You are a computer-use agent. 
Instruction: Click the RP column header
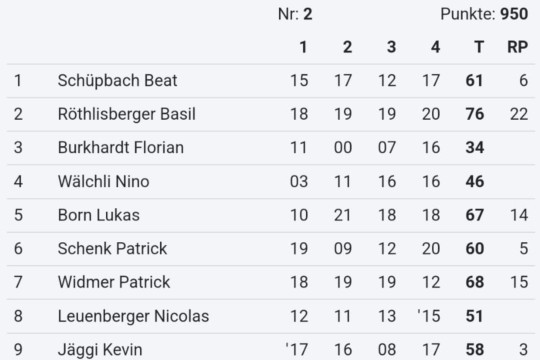click(518, 47)
